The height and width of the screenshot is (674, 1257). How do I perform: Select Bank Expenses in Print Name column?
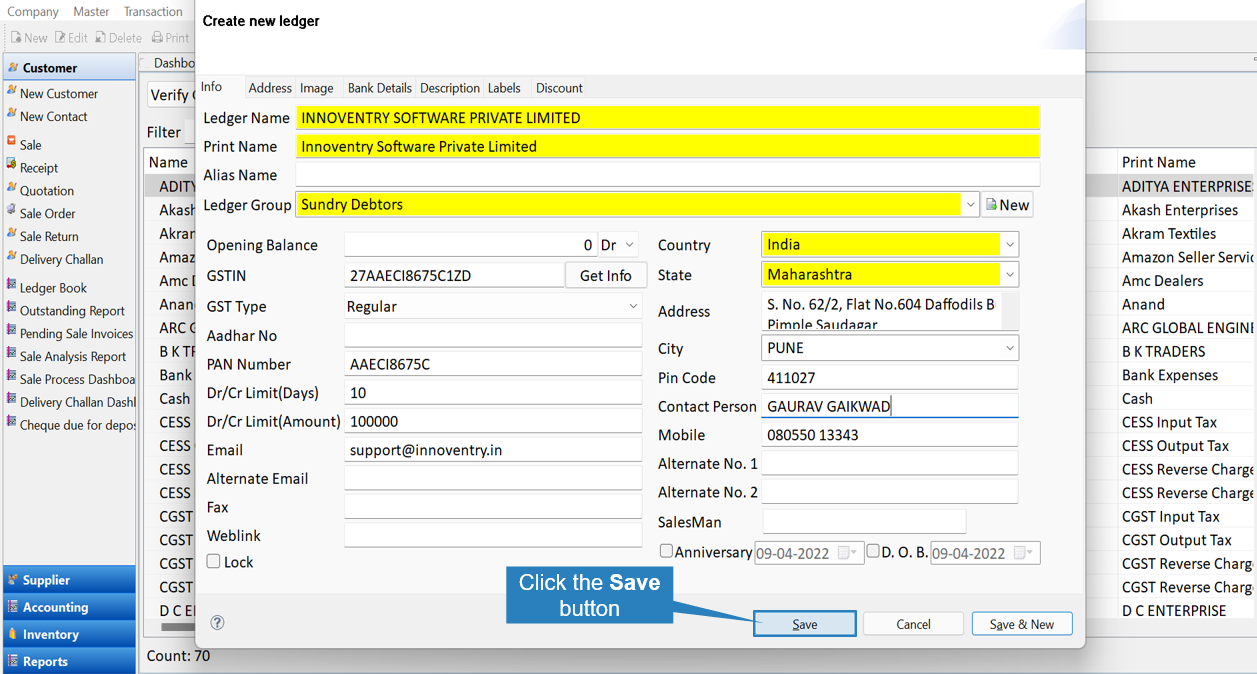pos(1170,375)
